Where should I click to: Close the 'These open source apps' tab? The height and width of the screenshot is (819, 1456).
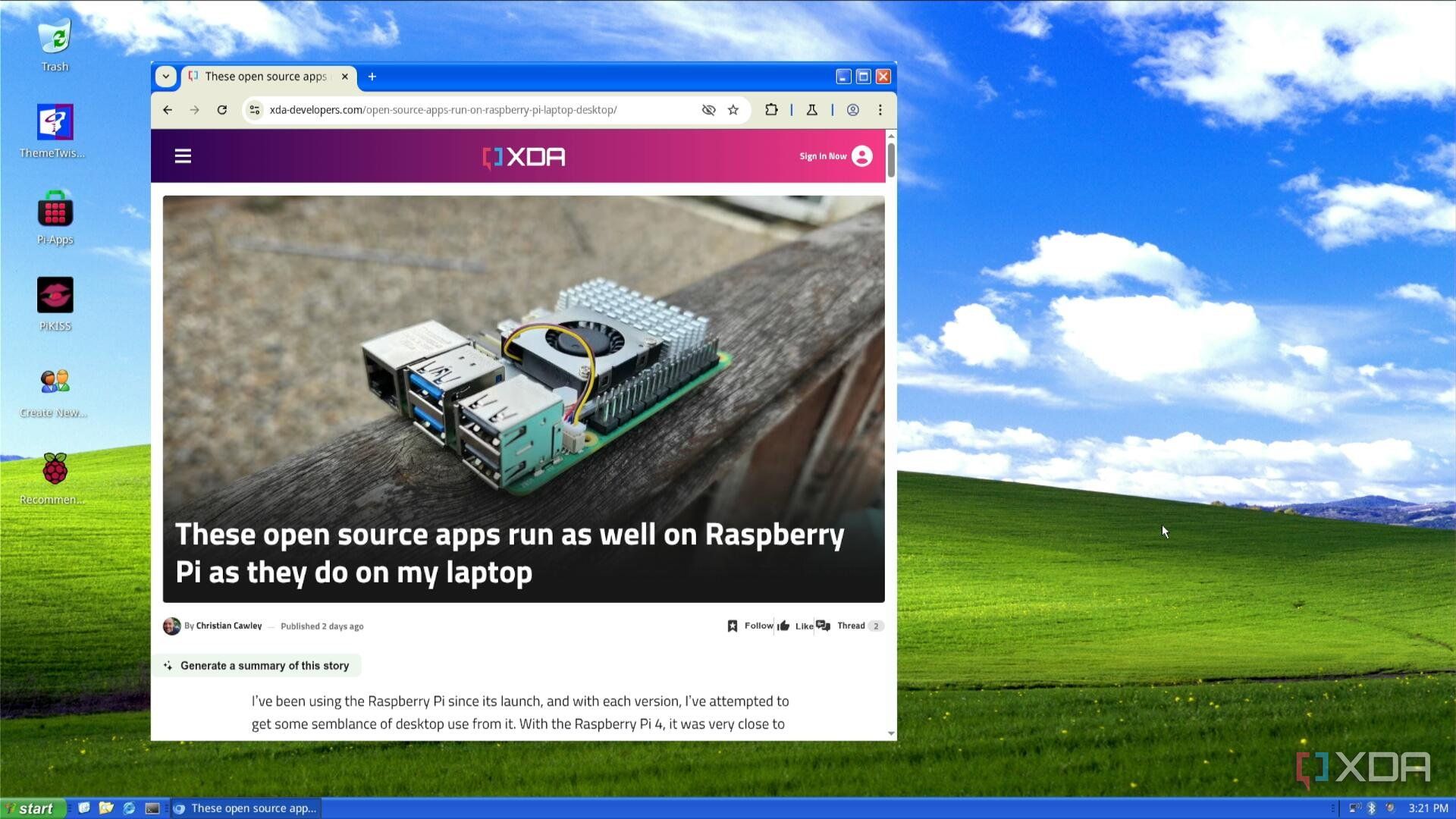(345, 77)
